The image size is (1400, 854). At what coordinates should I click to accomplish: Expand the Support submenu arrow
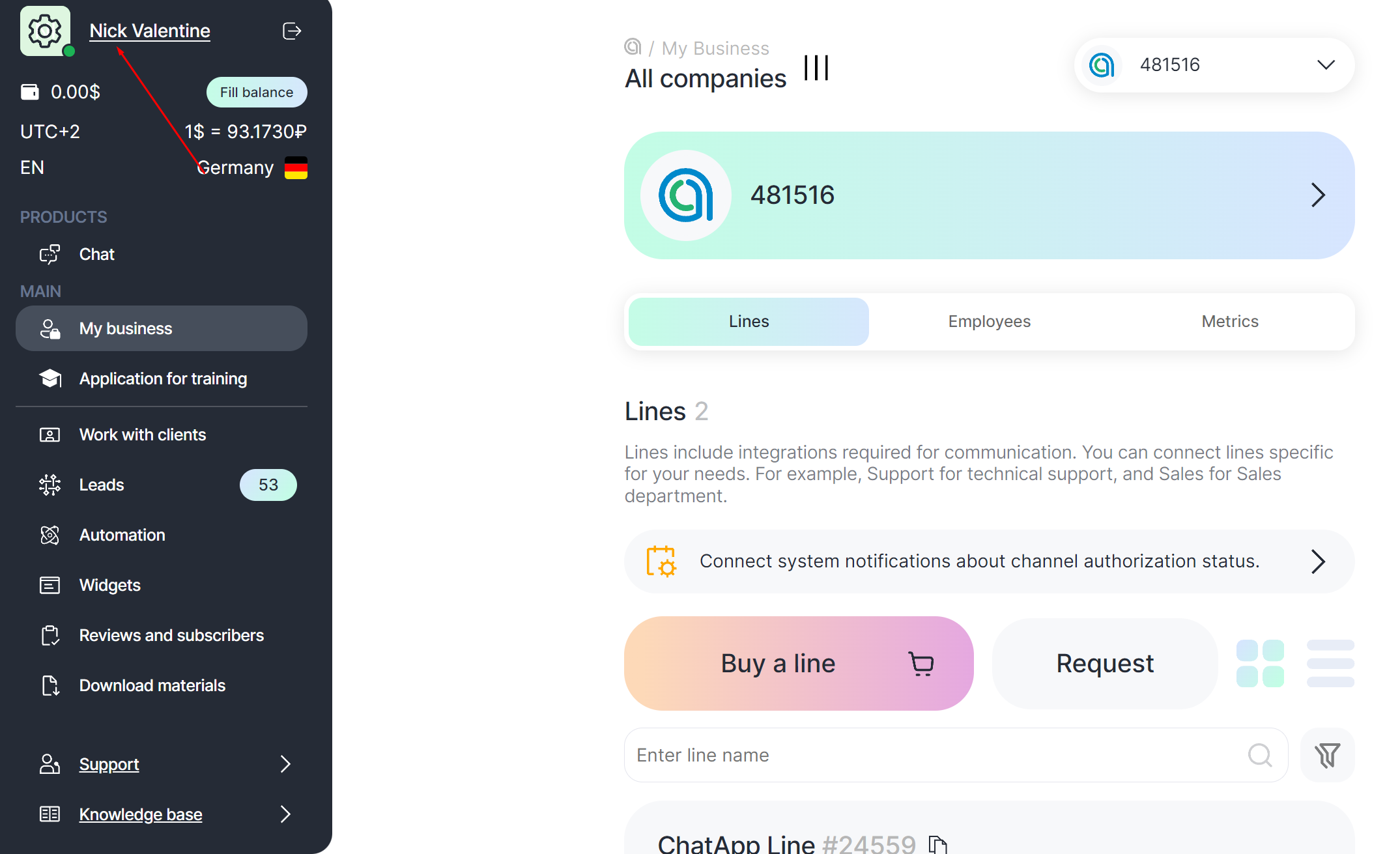pos(285,764)
